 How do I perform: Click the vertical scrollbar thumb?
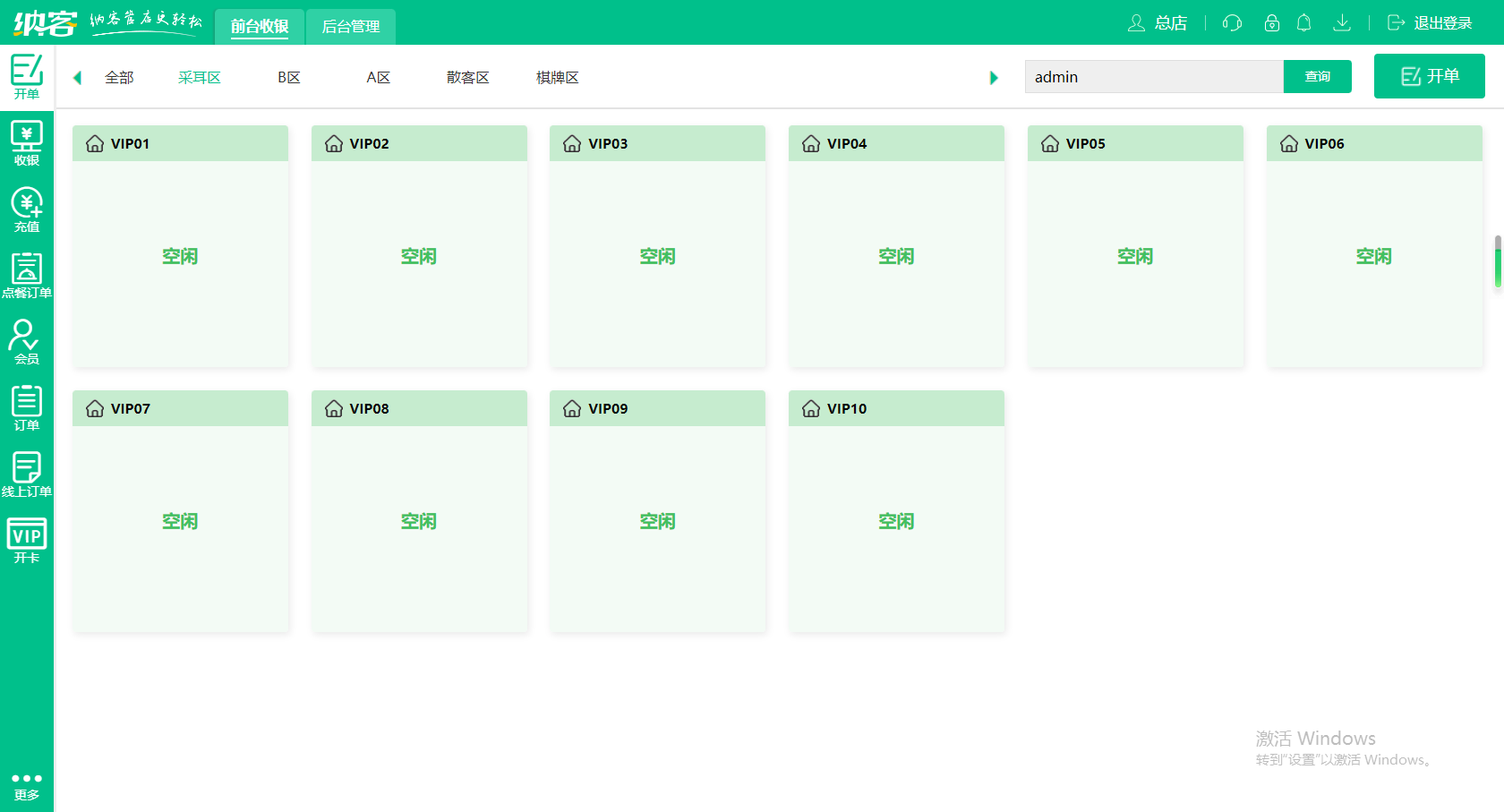click(x=1498, y=262)
